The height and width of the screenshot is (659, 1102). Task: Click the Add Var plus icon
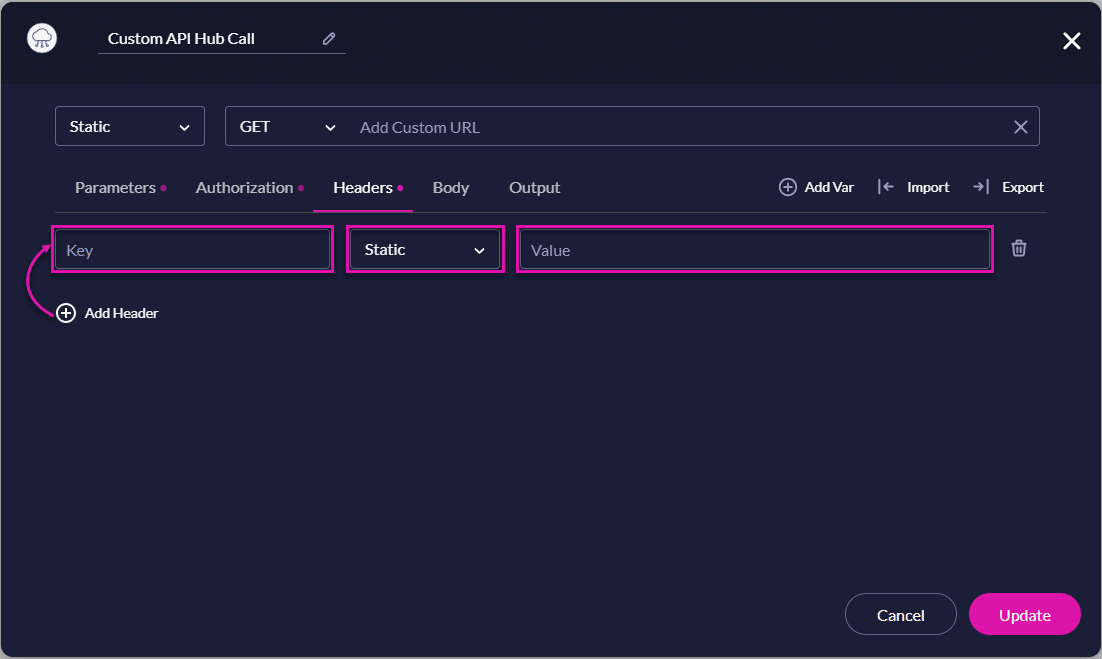tap(788, 186)
